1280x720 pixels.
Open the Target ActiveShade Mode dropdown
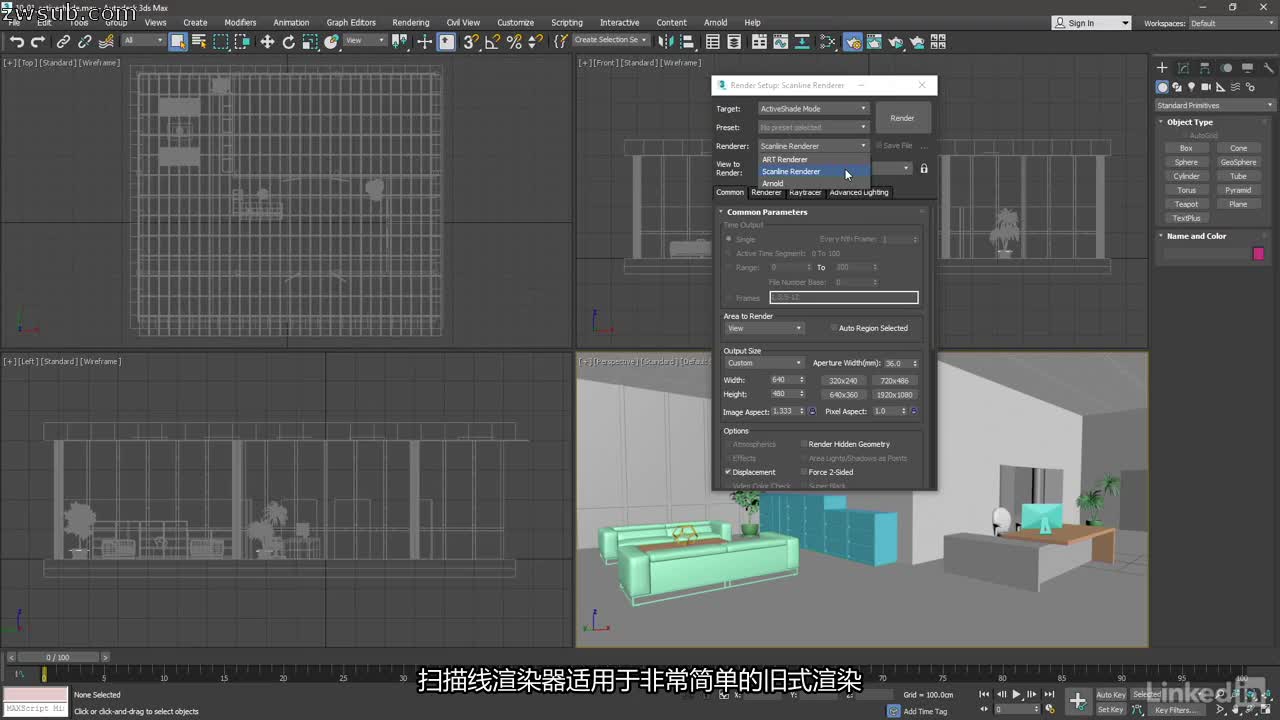pyautogui.click(x=813, y=108)
